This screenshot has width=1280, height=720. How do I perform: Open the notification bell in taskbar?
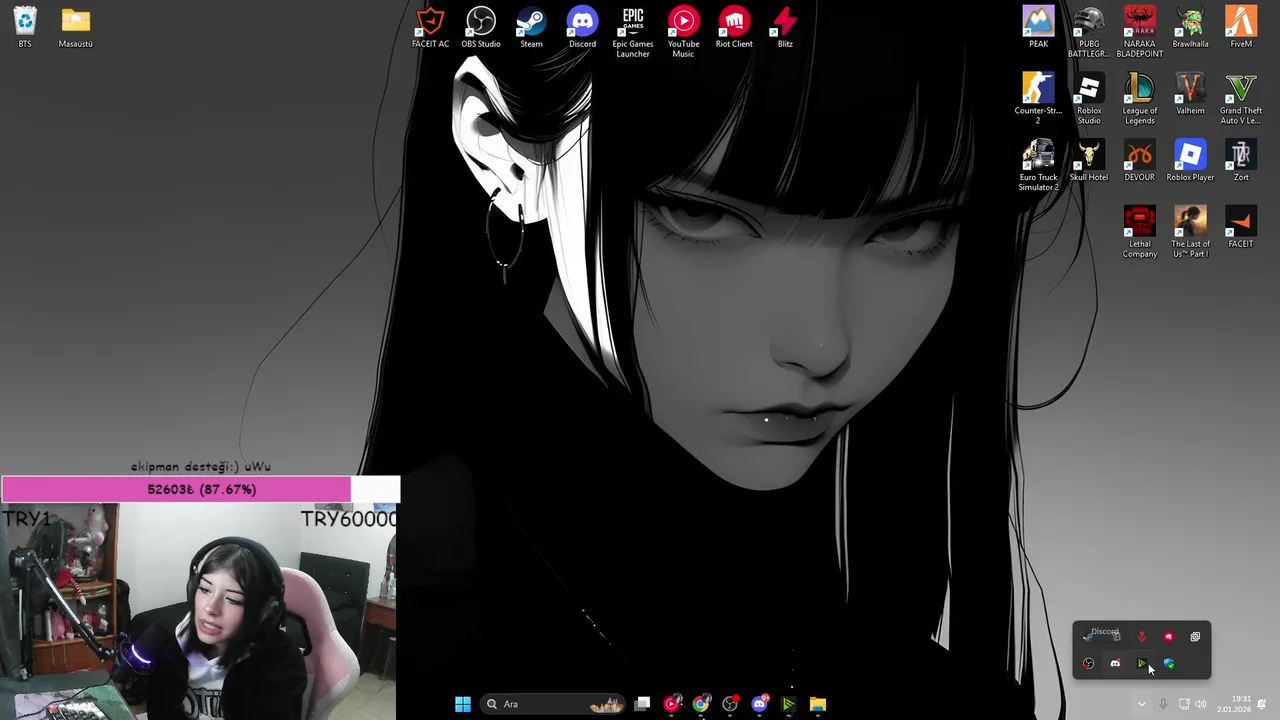(x=1262, y=704)
